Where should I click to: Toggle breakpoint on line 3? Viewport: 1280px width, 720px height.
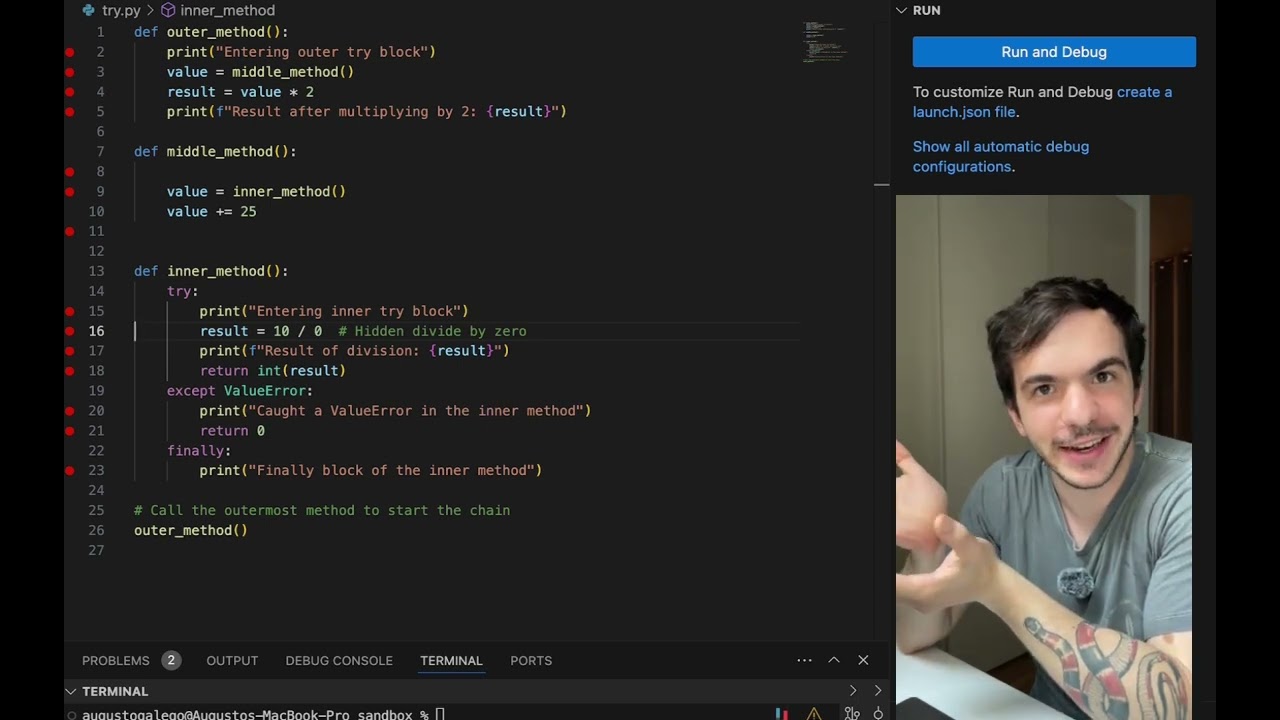70,72
